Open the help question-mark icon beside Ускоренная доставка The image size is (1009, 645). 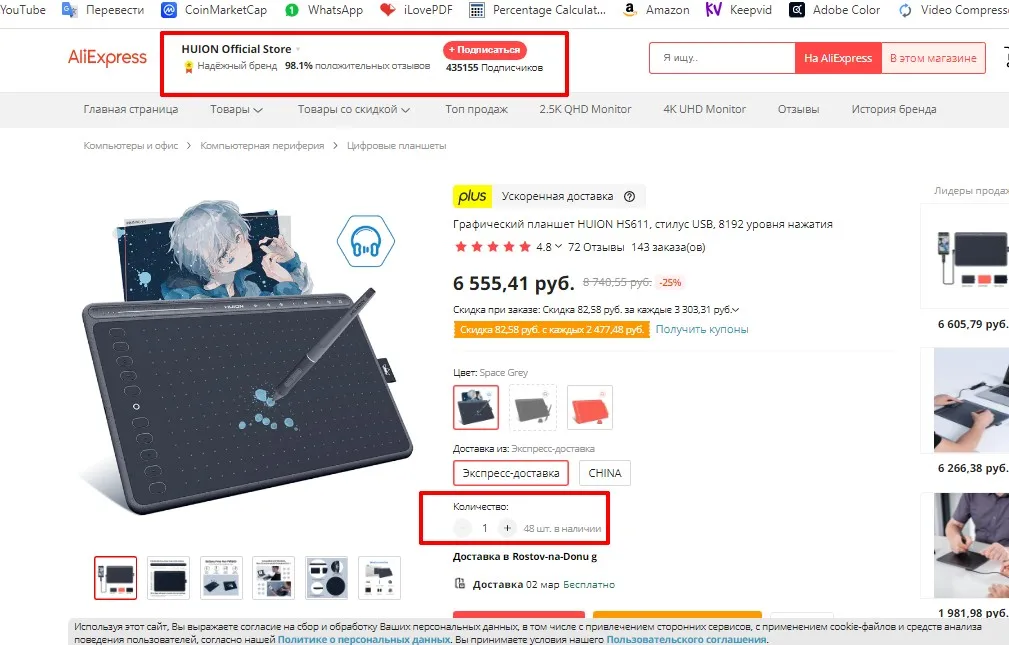click(x=629, y=196)
